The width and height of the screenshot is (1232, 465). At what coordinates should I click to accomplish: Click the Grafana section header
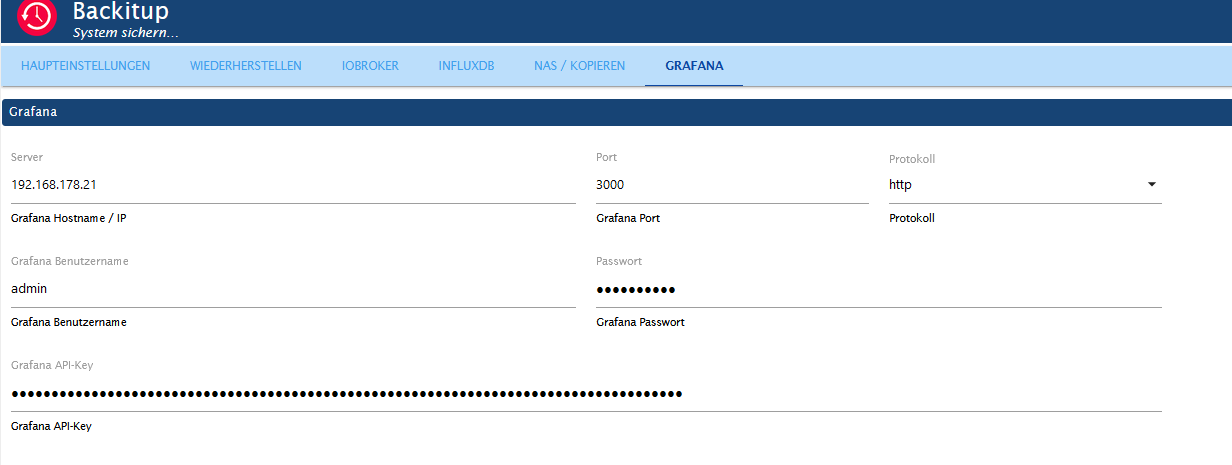(616, 112)
